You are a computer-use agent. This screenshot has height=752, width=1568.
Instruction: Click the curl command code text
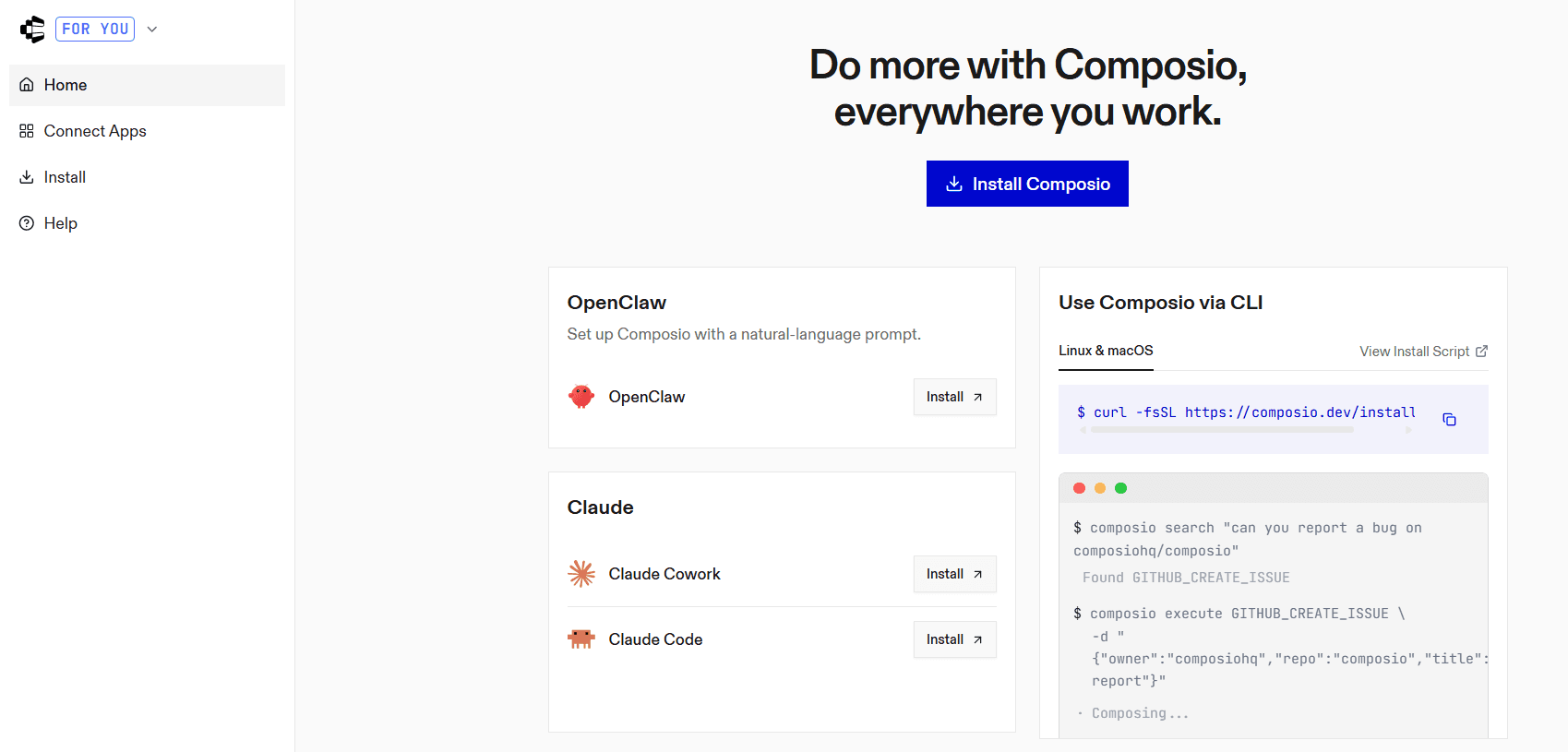[1246, 412]
